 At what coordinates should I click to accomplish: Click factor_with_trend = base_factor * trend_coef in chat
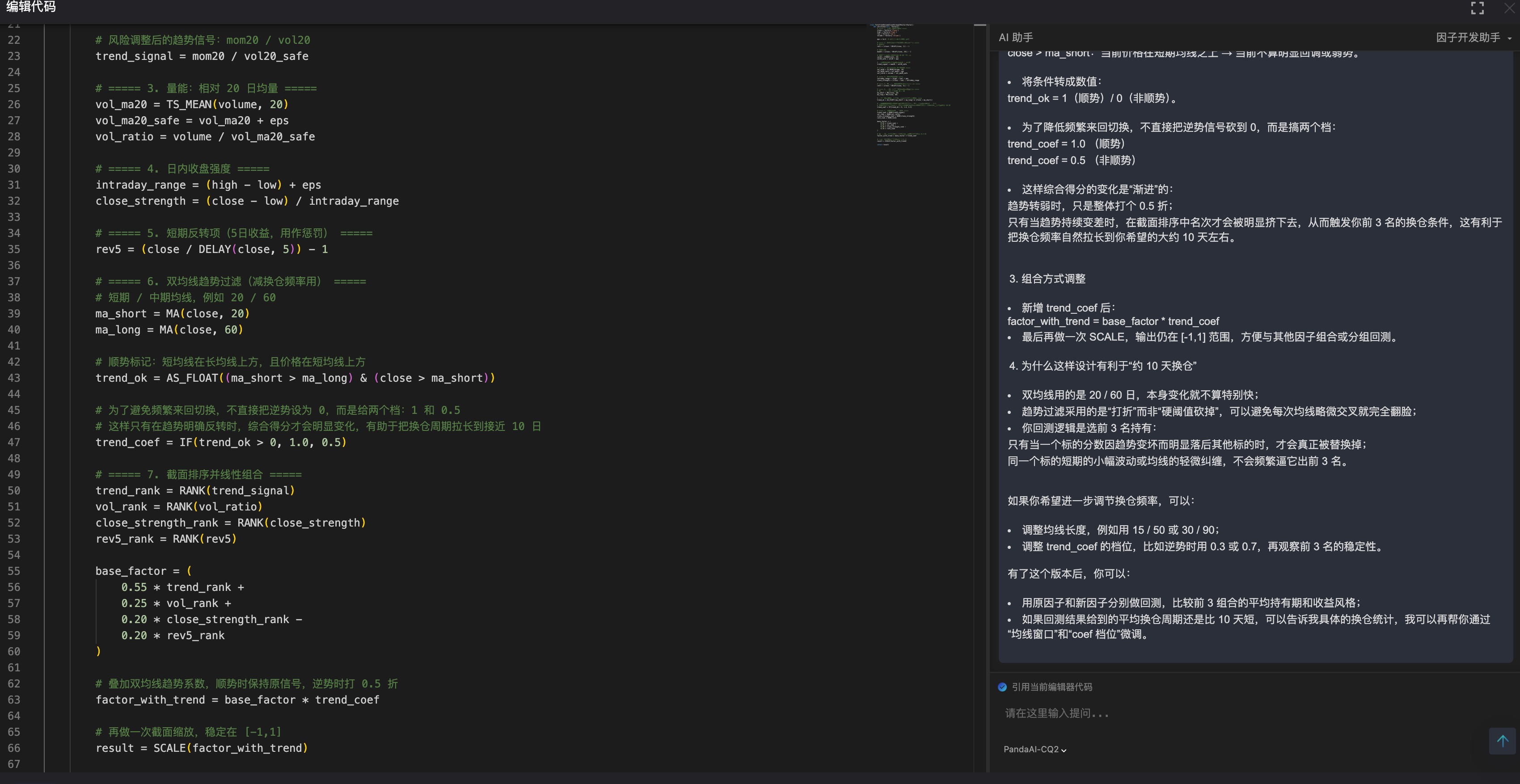pos(1113,321)
